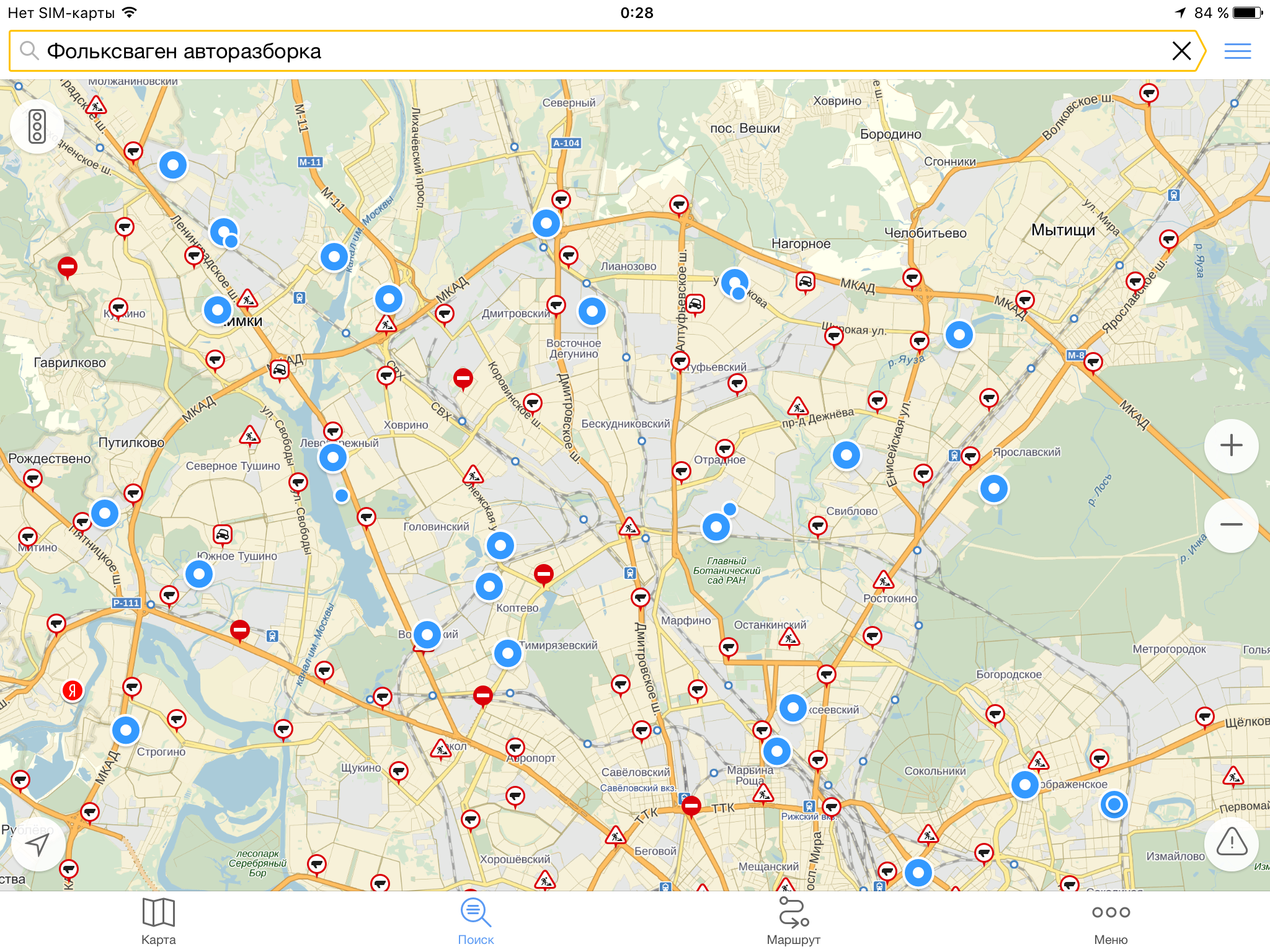Tap the selected blue pin near Преображенское
The height and width of the screenshot is (952, 1270).
(x=1114, y=804)
